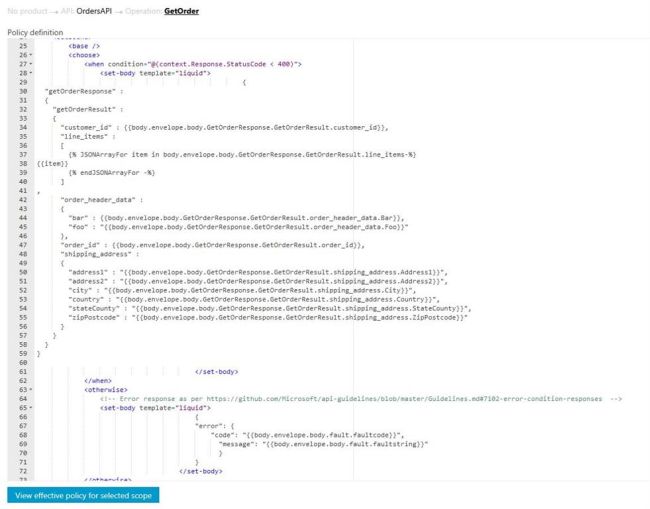Image resolution: width=650 pixels, height=509 pixels.
Task: Click View effective policy for selected scope
Action: [83, 495]
